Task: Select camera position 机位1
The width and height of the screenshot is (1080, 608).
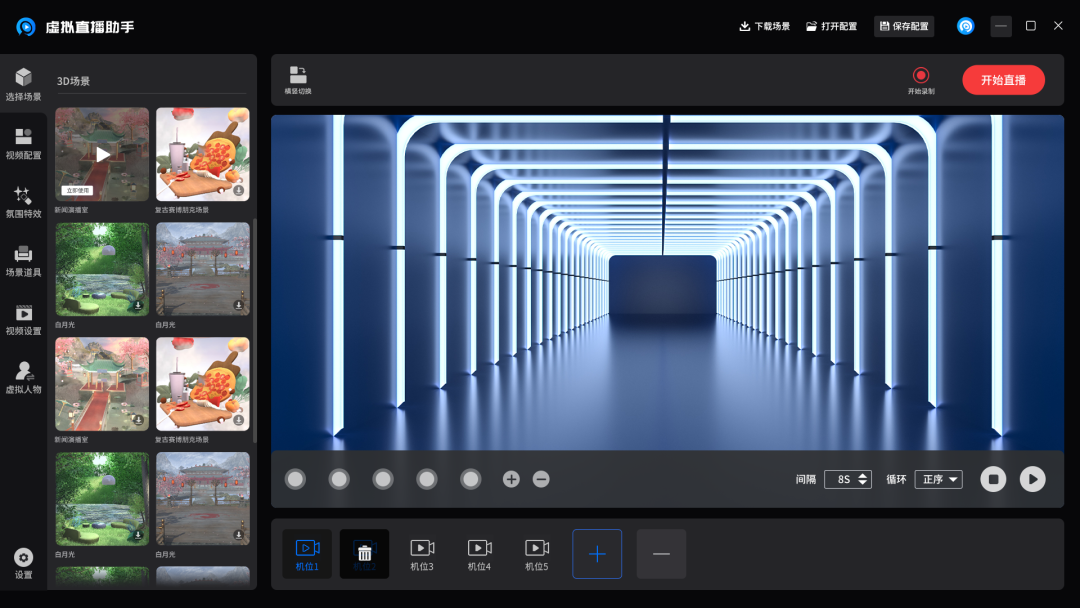Action: [307, 554]
